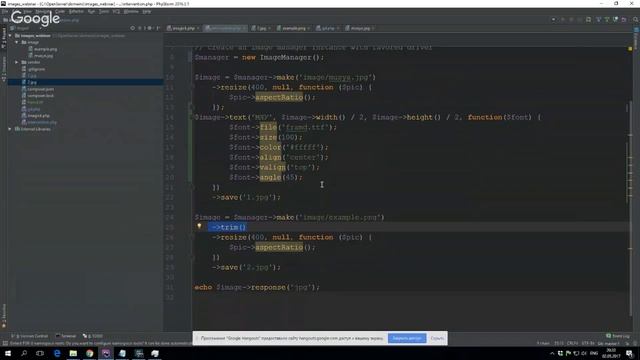Switch to the example.png editor tab
Image resolution: width=640 pixels, height=360 pixels.
293,28
